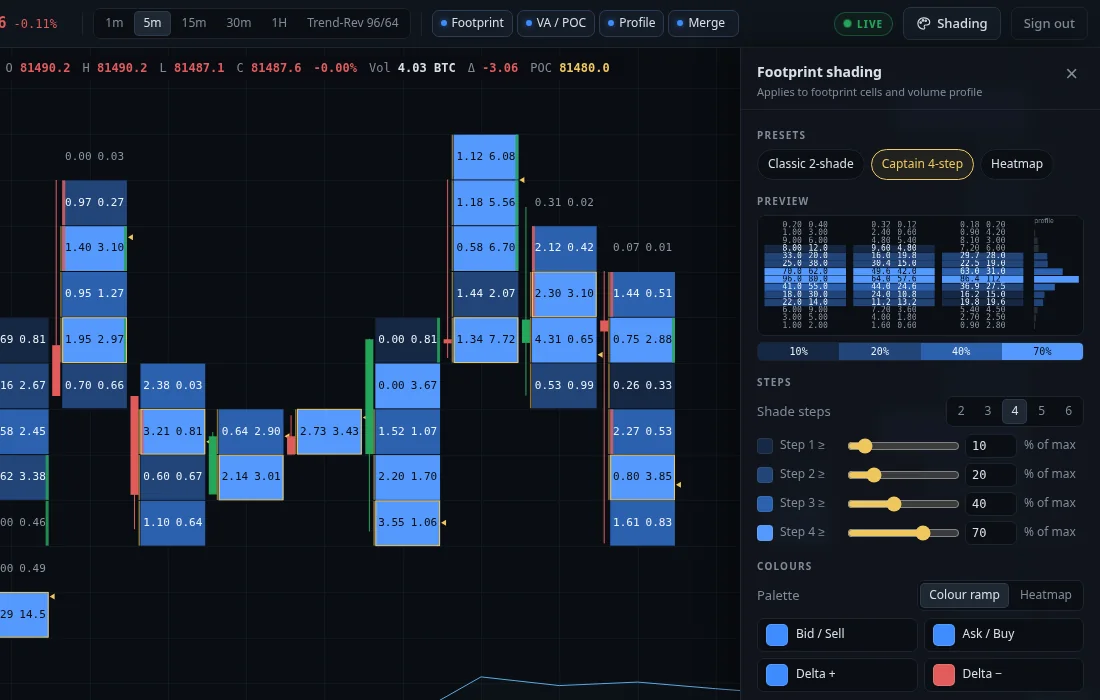Toggle the Merge option
The width and height of the screenshot is (1100, 700).
point(702,23)
